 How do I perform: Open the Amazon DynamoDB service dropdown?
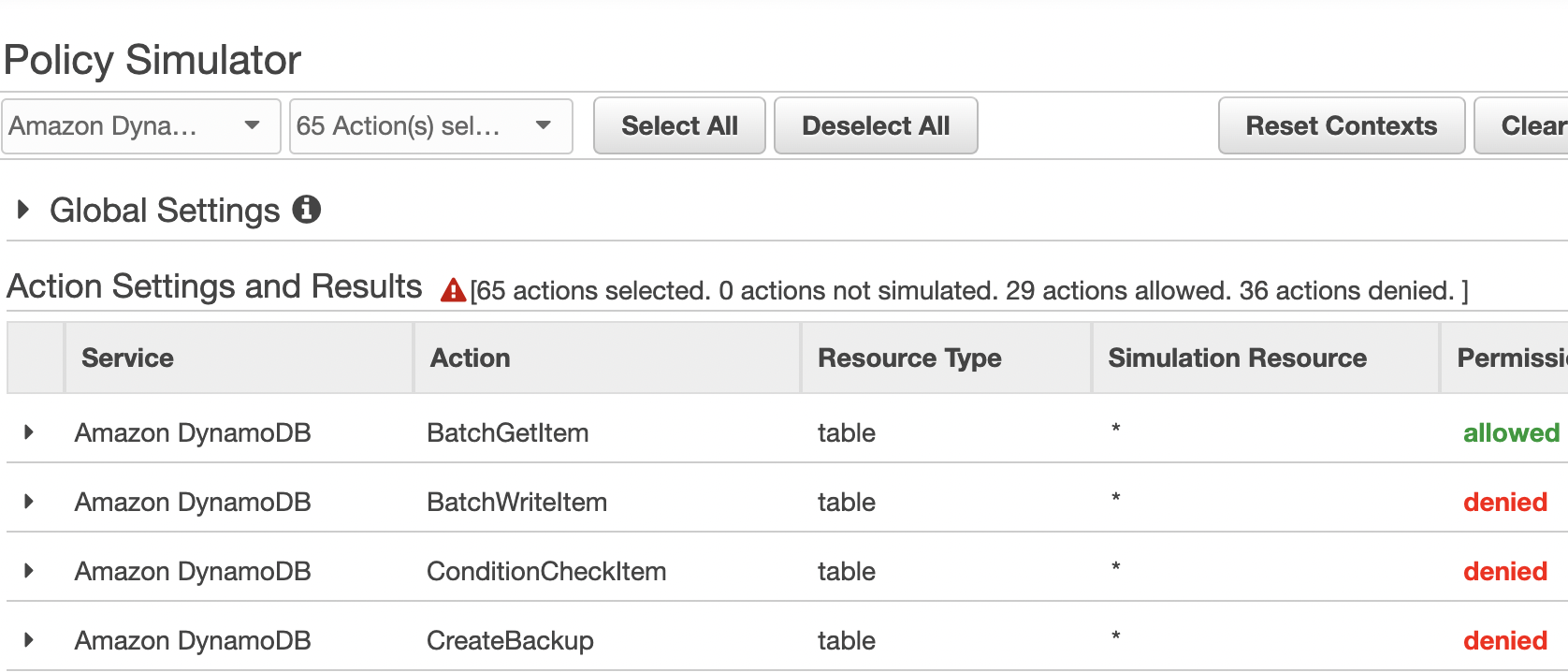pos(141,126)
